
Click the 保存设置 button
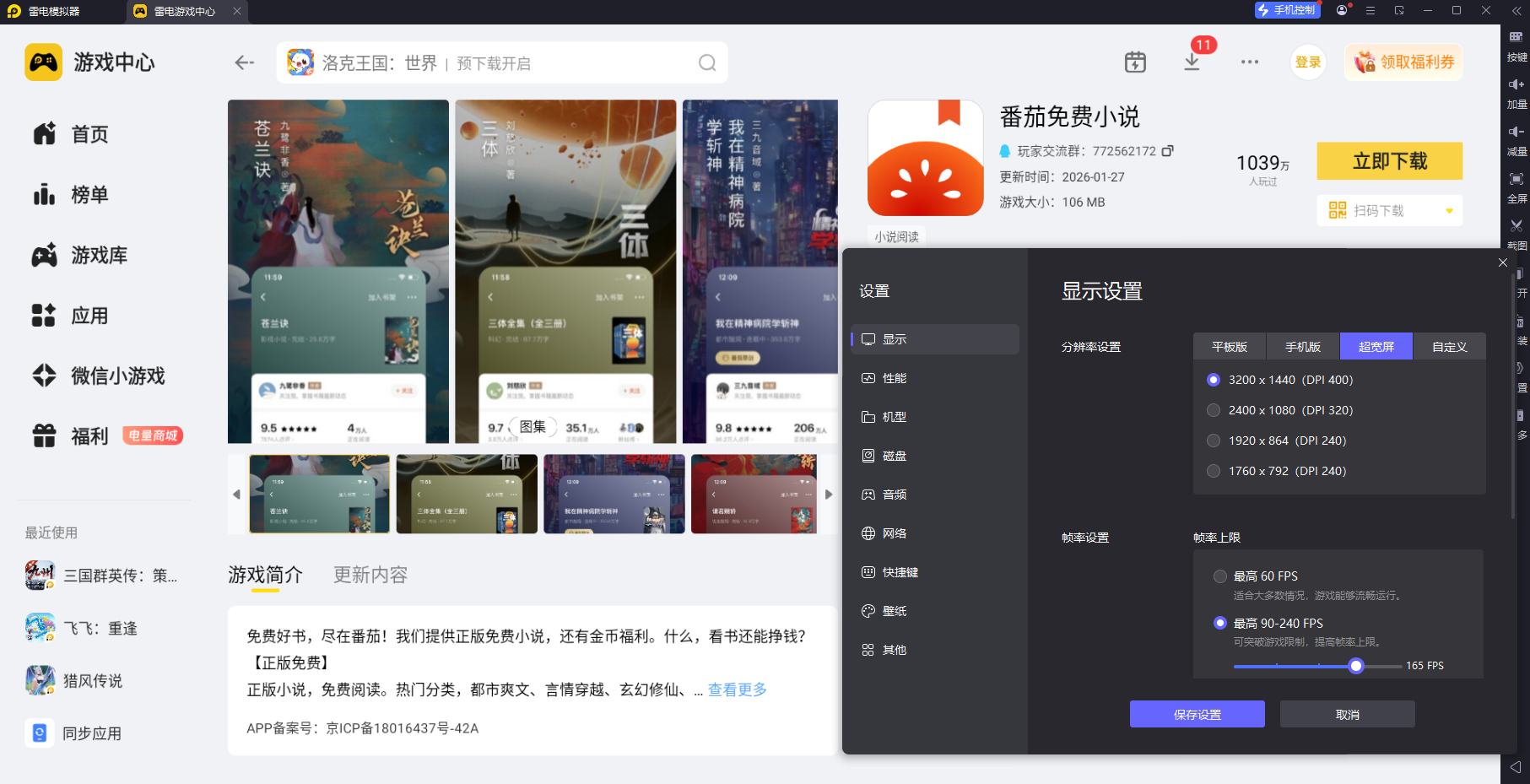[1197, 715]
